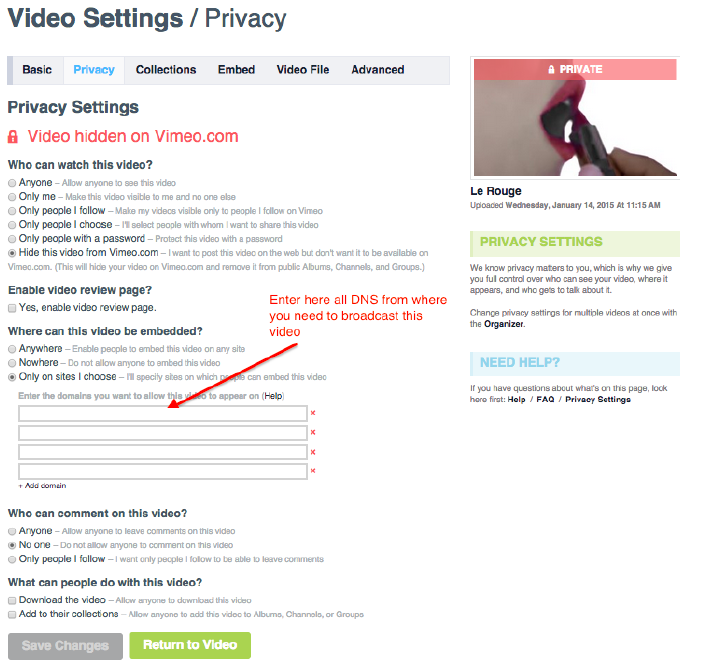714x669 pixels.
Task: Click the first domain input field
Action: point(163,414)
